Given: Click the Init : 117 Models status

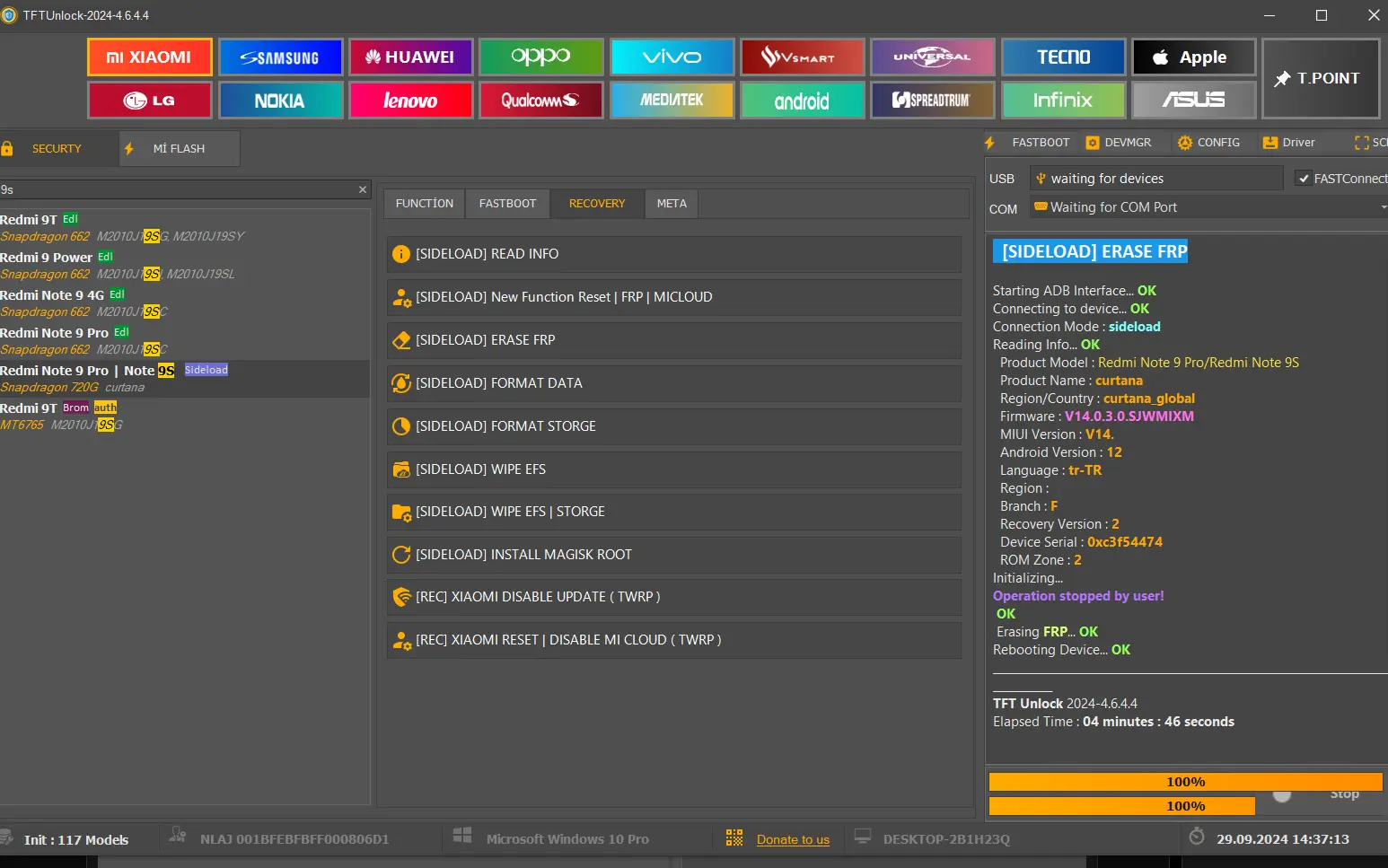Looking at the screenshot, I should tap(76, 840).
